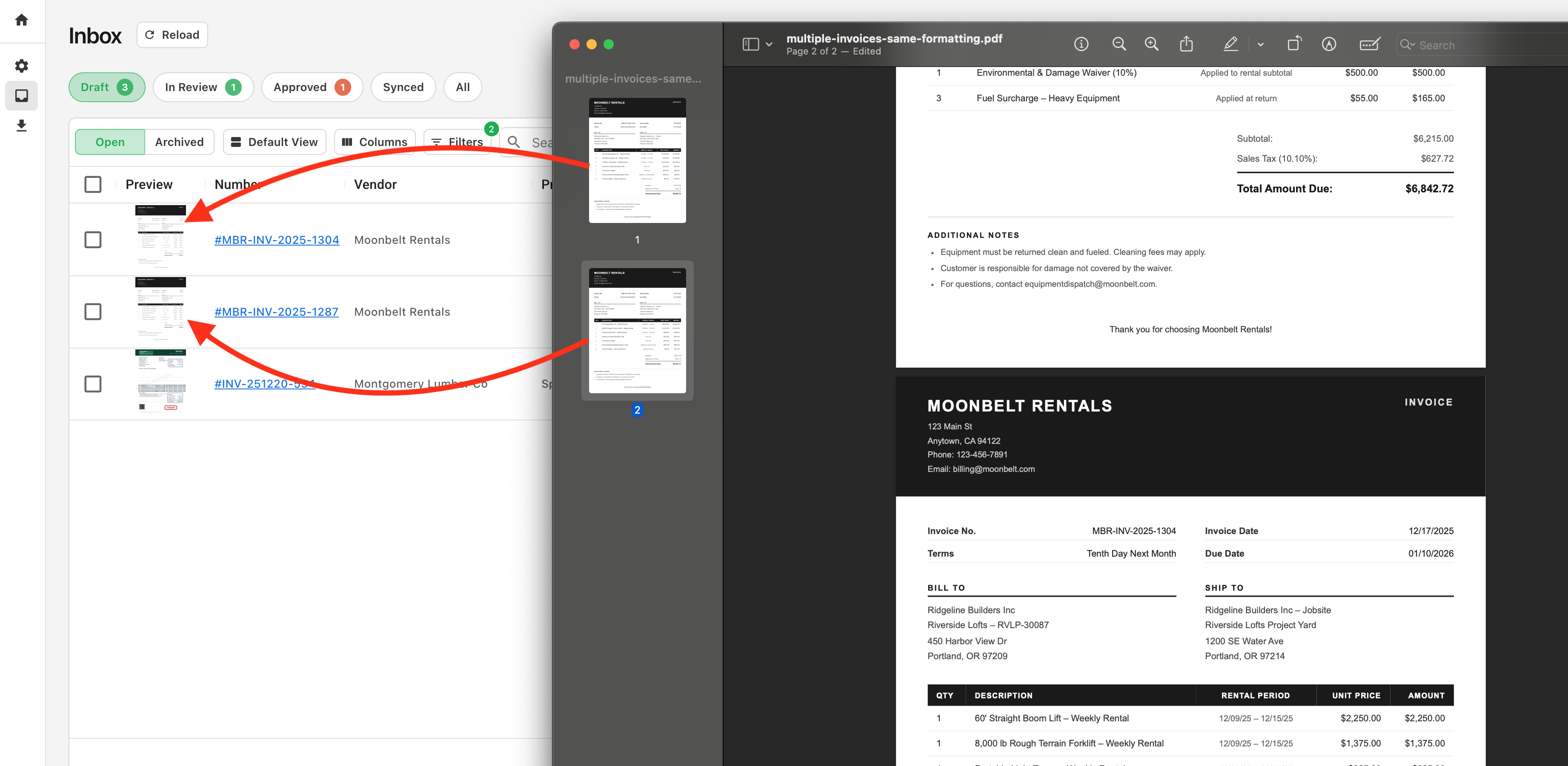Zoom out of the PDF

[1119, 44]
